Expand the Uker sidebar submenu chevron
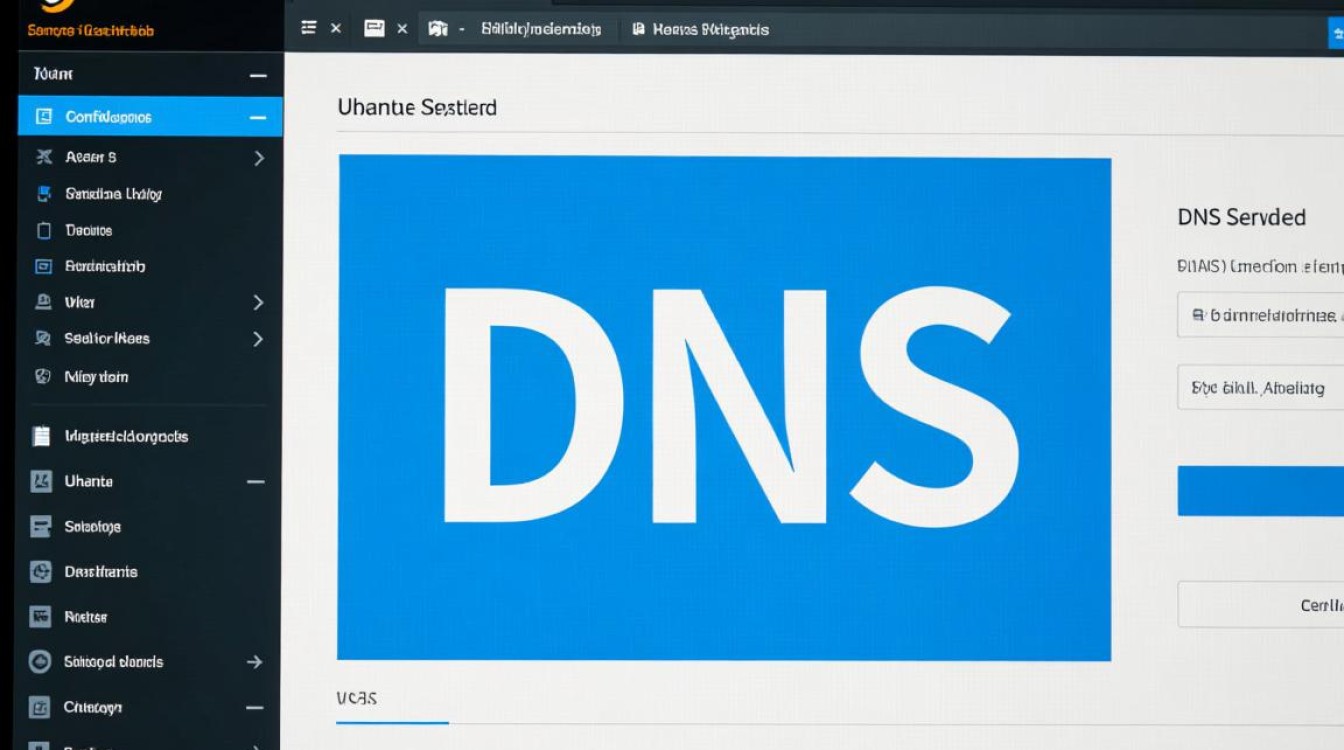Image resolution: width=1344 pixels, height=750 pixels. 258,302
